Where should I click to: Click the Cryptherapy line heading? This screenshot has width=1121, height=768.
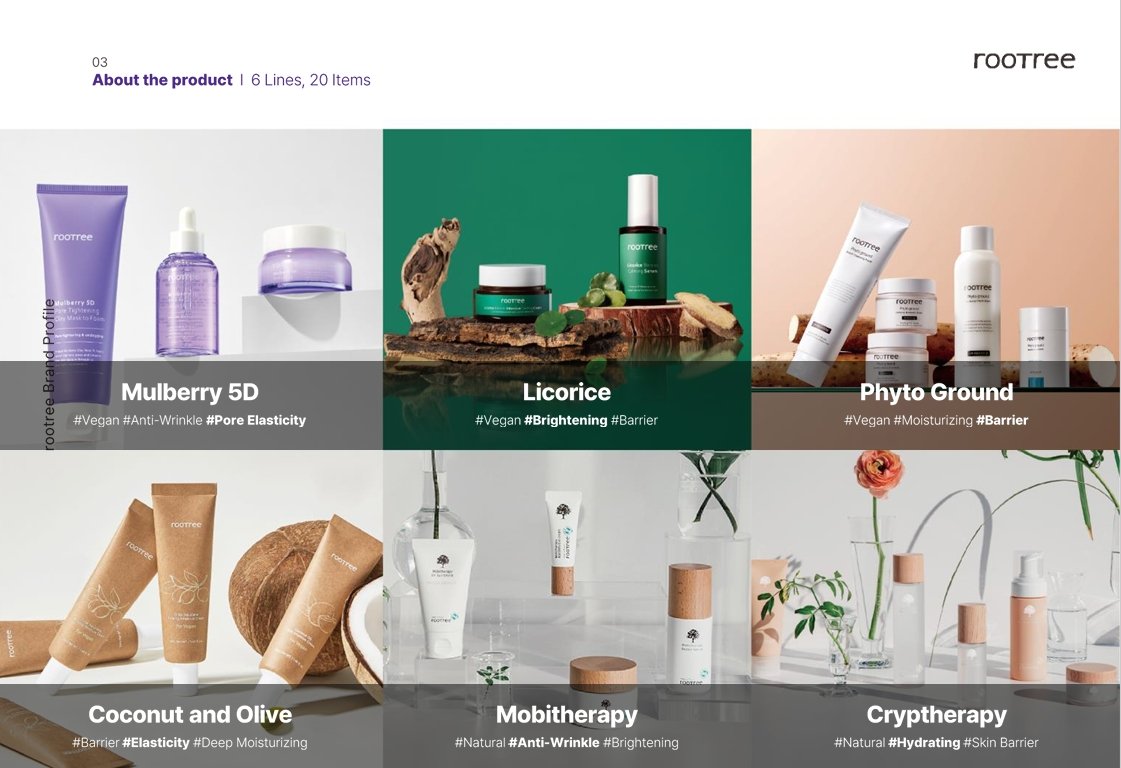[x=936, y=714]
